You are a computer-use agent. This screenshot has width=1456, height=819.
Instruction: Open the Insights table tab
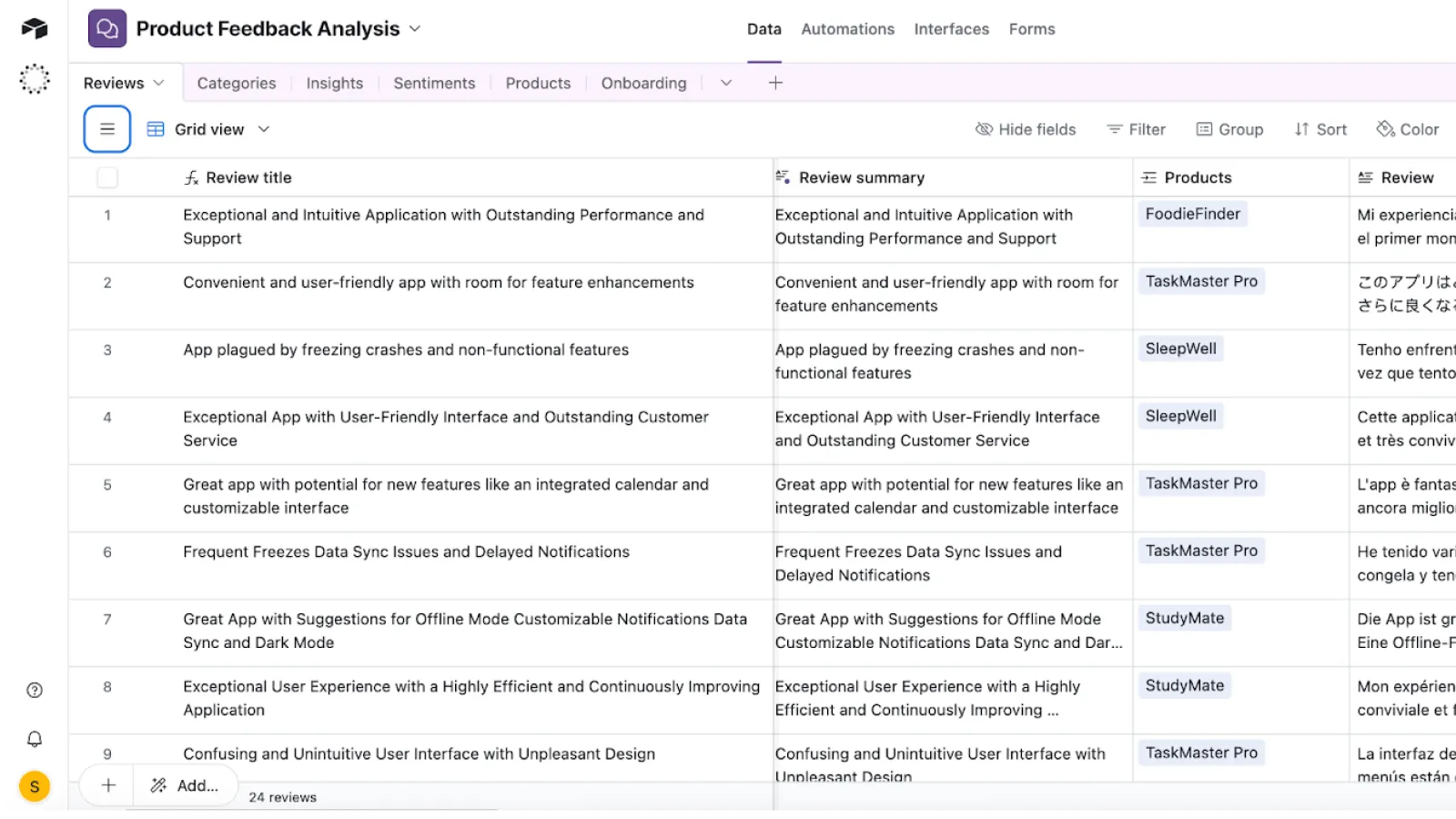(x=335, y=83)
